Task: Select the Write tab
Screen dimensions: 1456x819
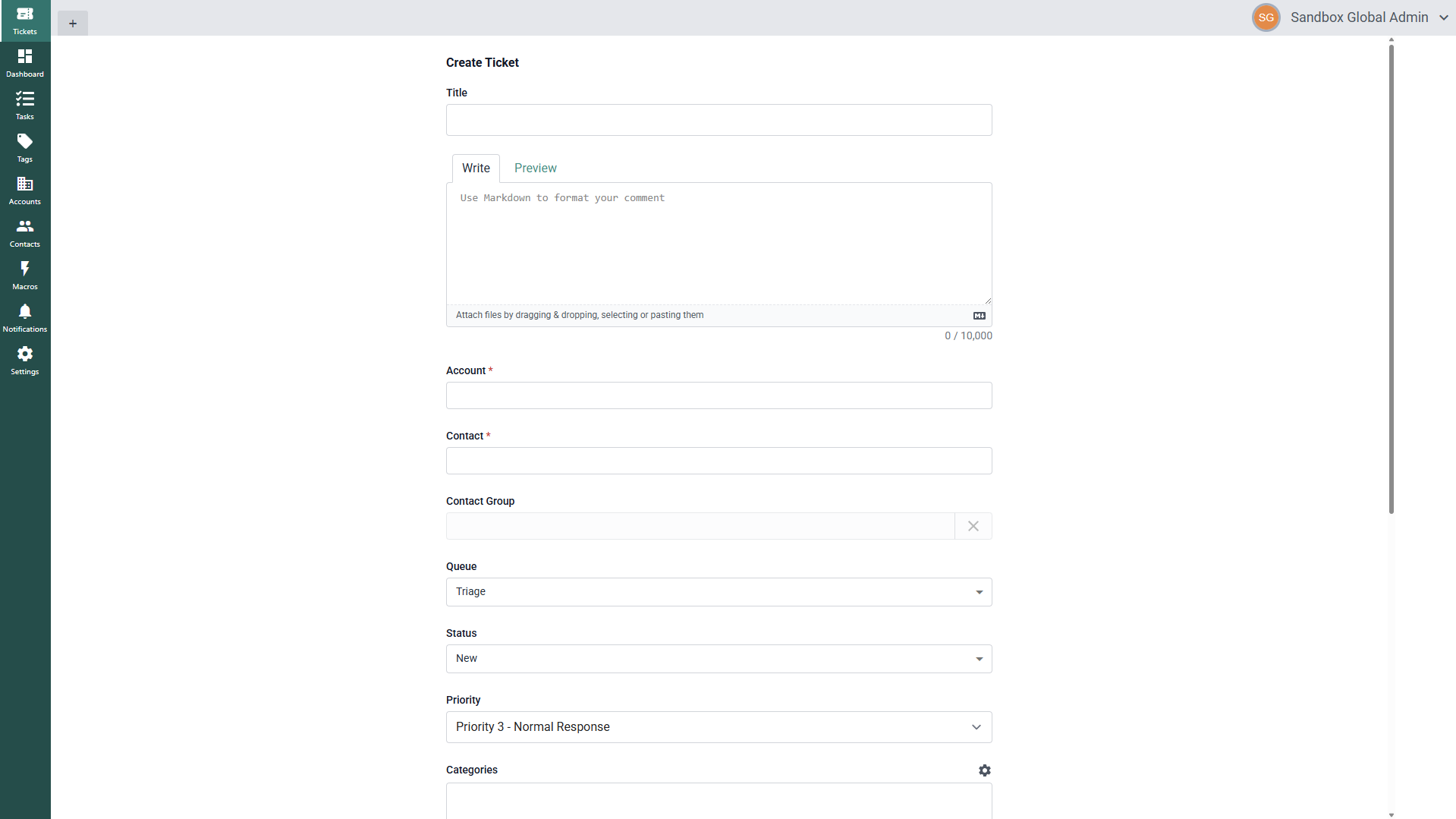Action: click(476, 169)
